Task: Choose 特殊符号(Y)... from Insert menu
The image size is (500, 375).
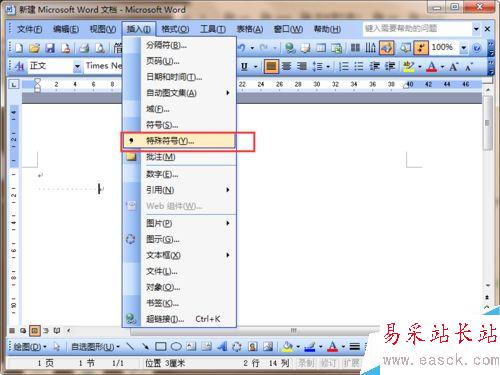Action: tap(179, 141)
